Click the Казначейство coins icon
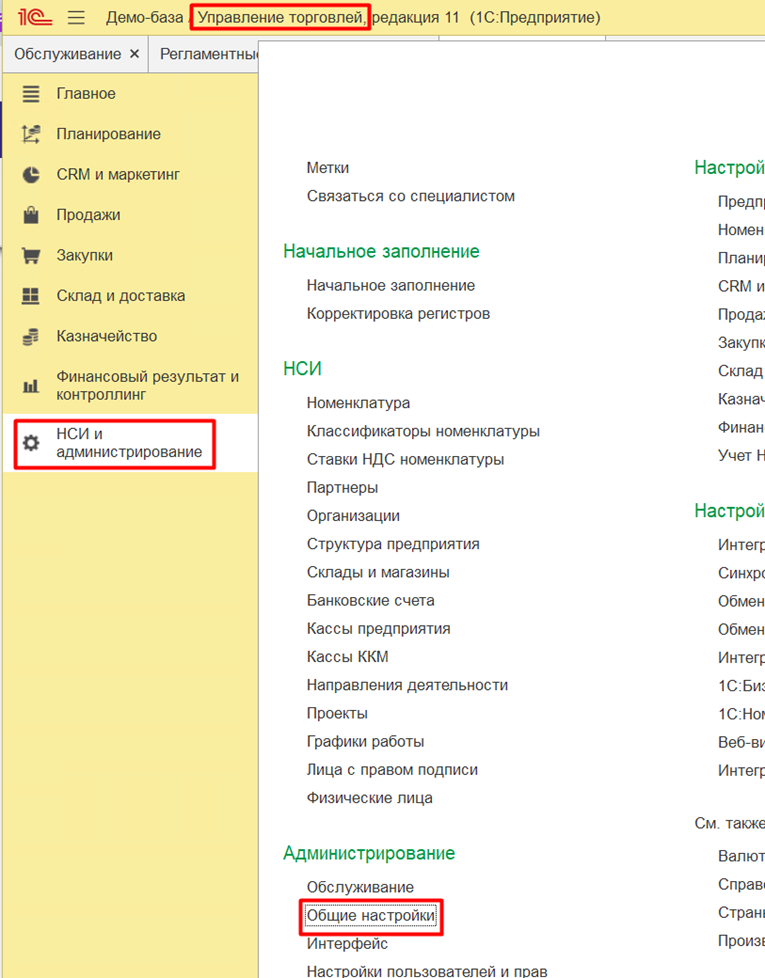This screenshot has height=978, width=765. click(x=31, y=337)
